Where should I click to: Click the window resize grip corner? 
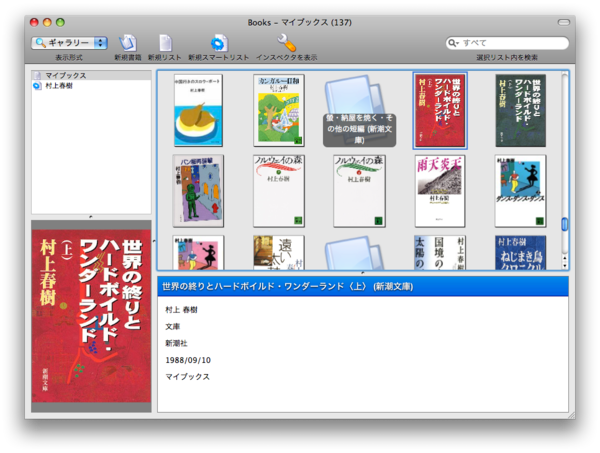click(572, 415)
